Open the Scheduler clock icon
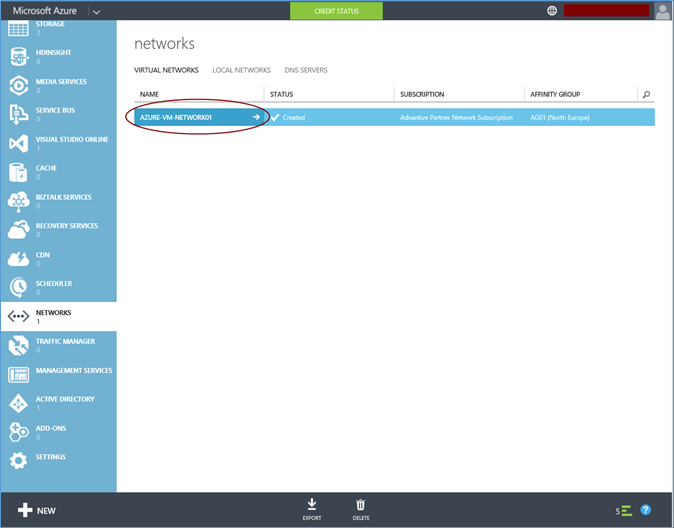The image size is (674, 528). point(18,288)
